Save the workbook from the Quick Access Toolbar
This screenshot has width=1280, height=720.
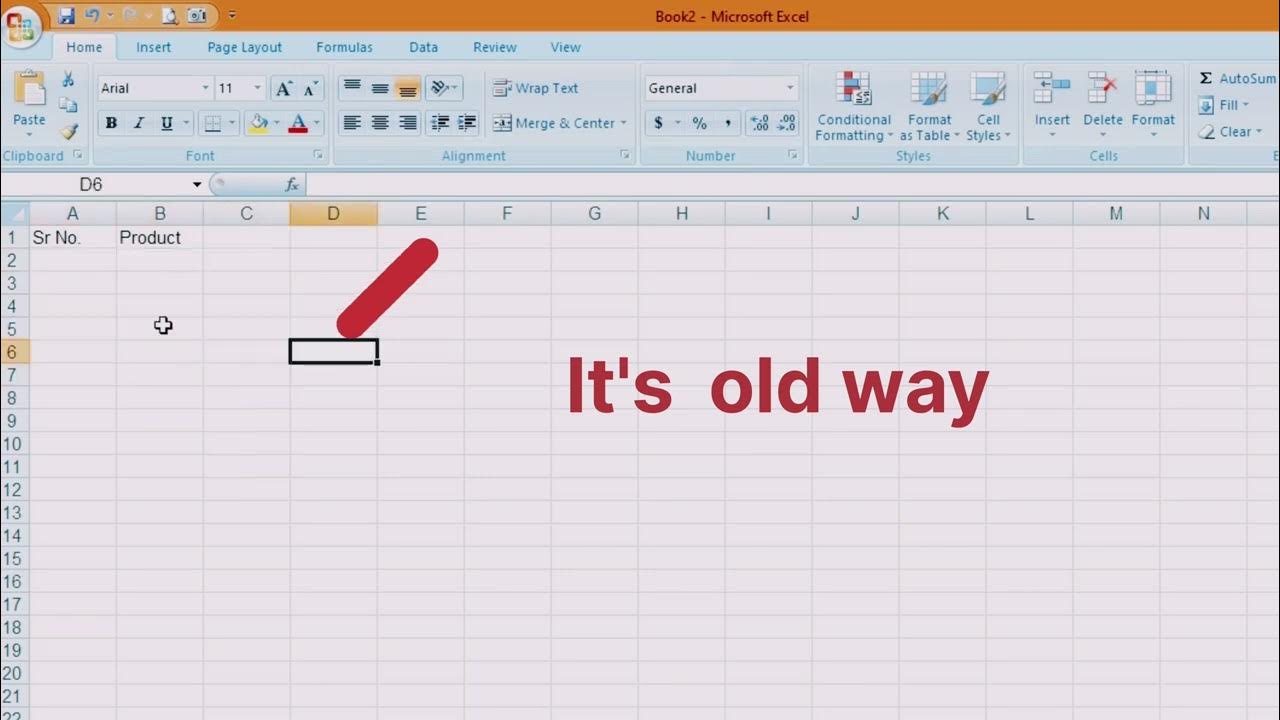click(x=67, y=15)
